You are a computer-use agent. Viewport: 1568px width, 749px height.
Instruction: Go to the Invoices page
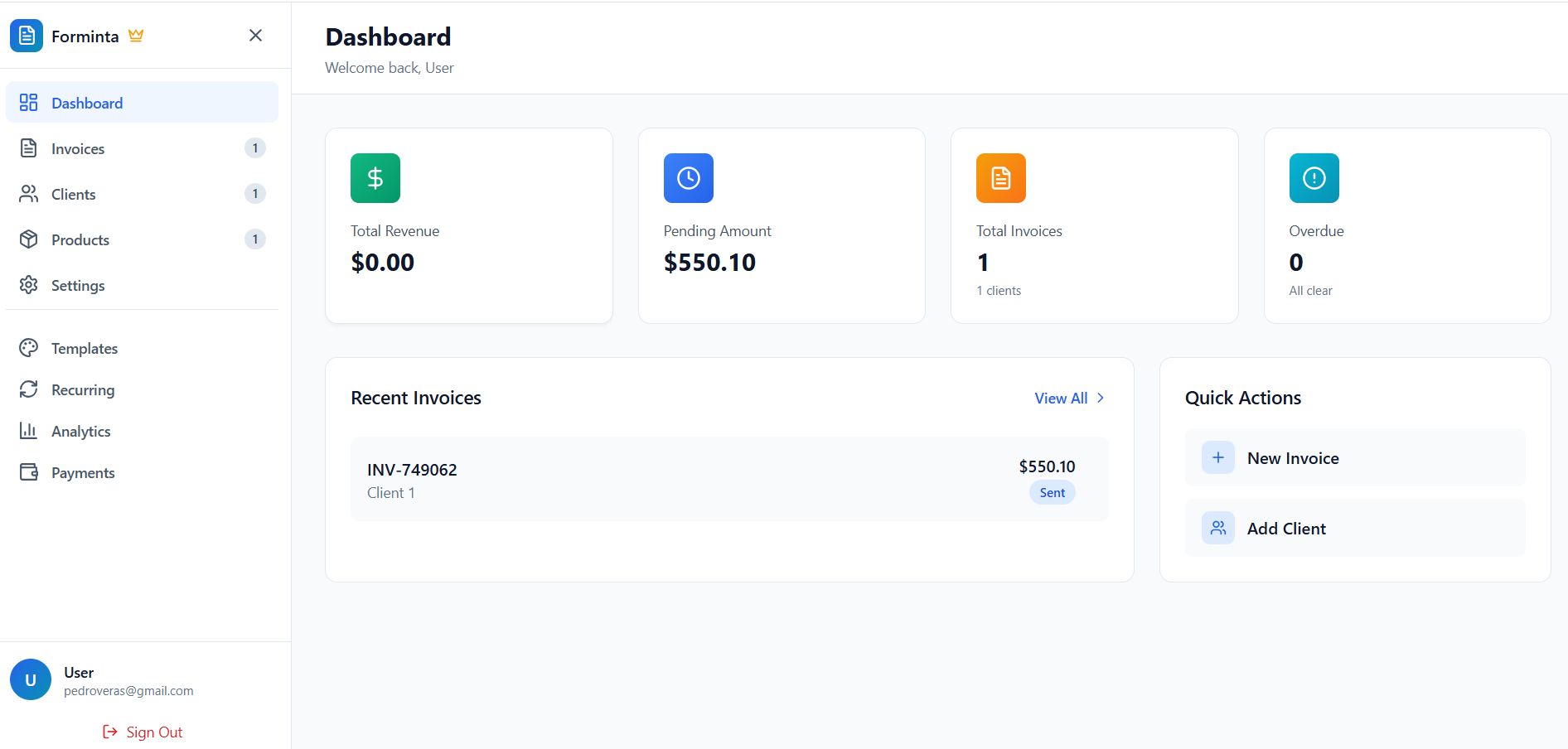click(x=142, y=148)
